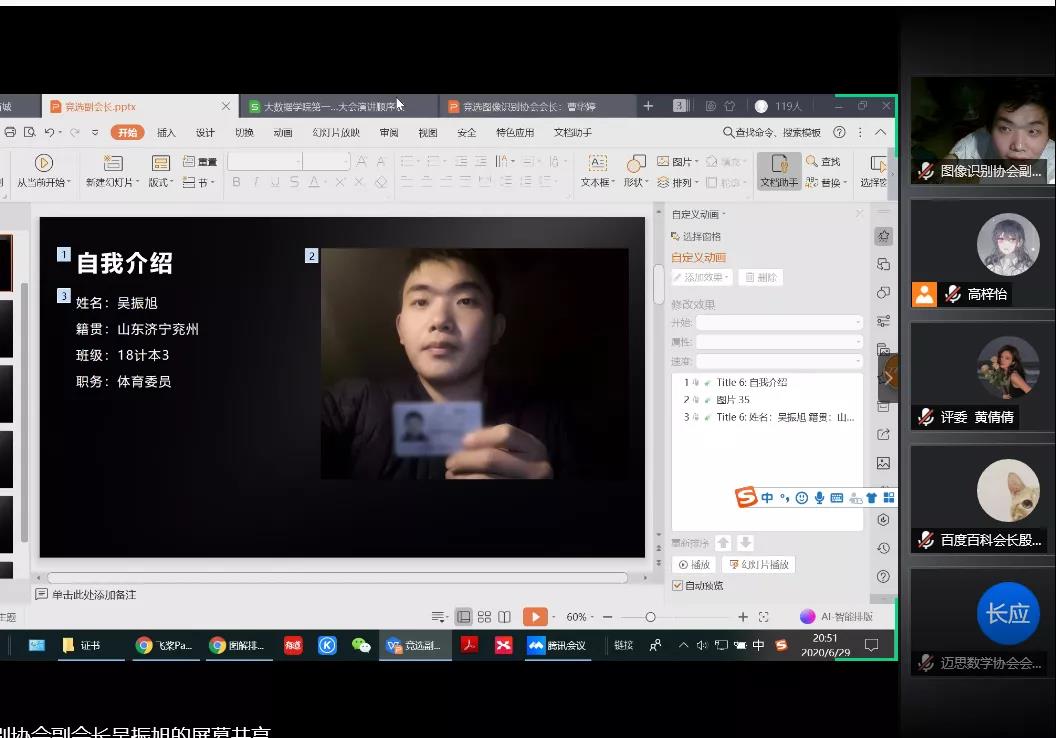Click the share icon in right sidebar

(x=884, y=435)
